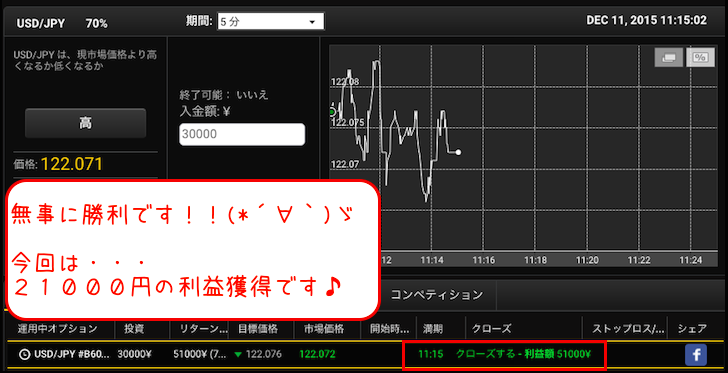Click the 122.075 price axis label
The image size is (728, 373).
(x=347, y=123)
